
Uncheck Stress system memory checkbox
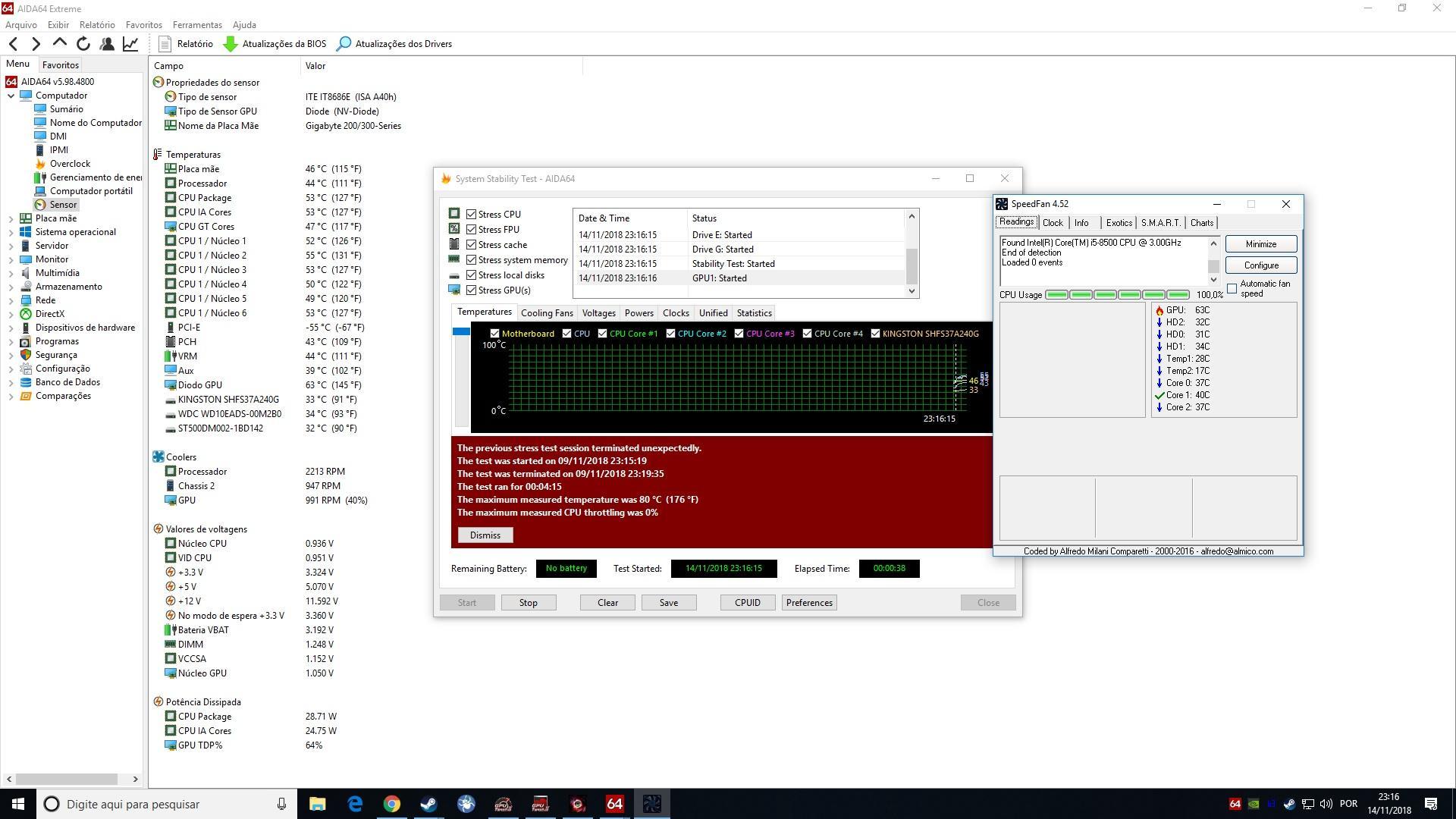point(472,260)
